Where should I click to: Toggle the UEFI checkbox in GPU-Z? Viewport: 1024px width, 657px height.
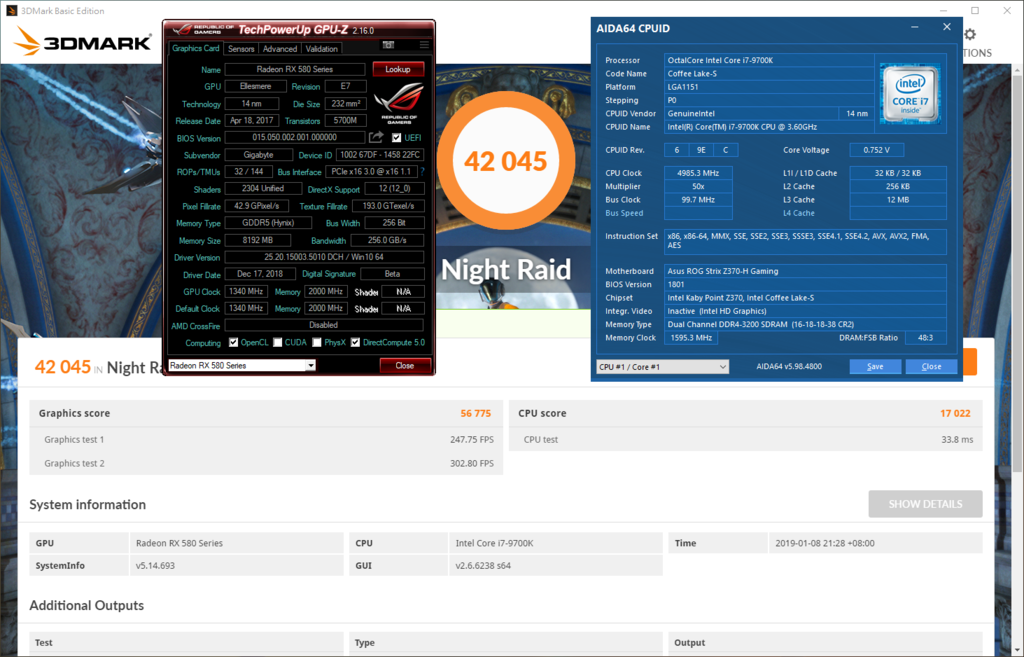click(396, 138)
